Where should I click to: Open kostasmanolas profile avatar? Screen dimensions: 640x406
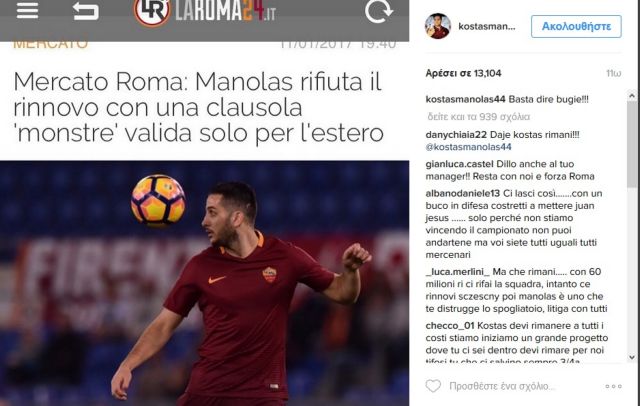[438, 26]
